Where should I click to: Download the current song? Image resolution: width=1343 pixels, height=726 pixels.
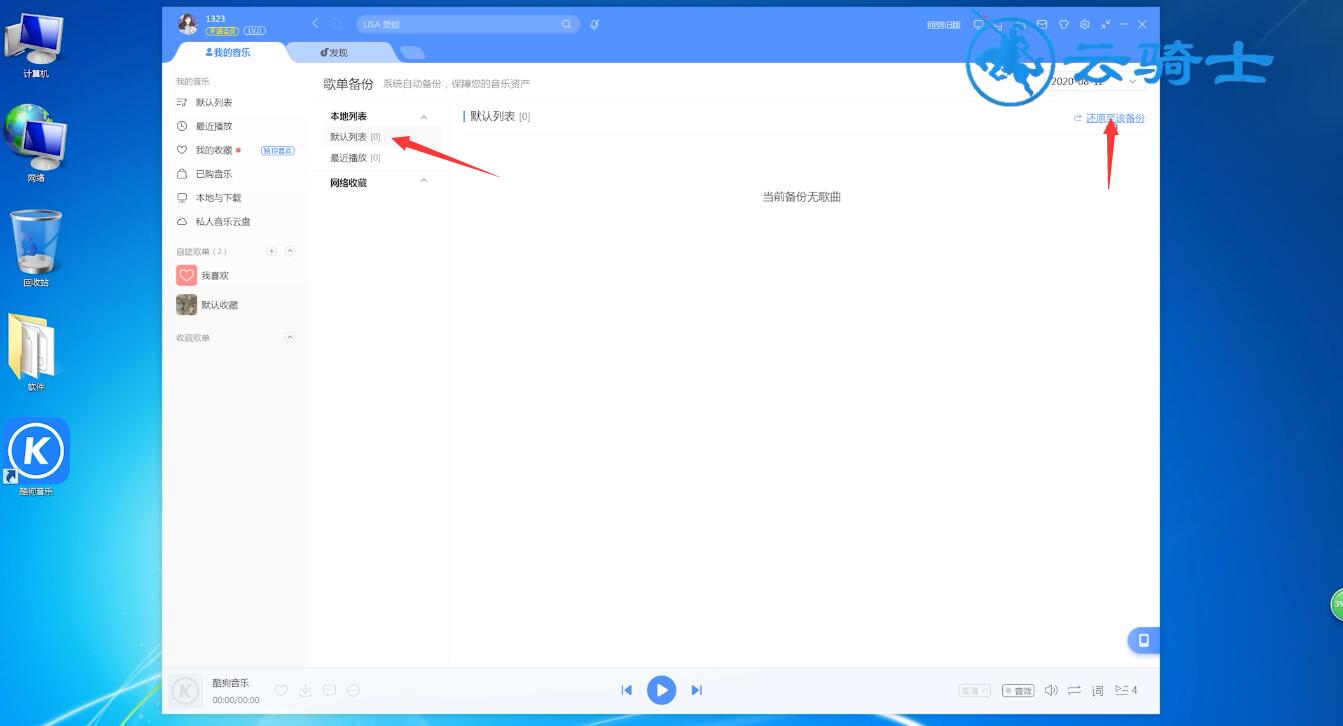click(305, 690)
